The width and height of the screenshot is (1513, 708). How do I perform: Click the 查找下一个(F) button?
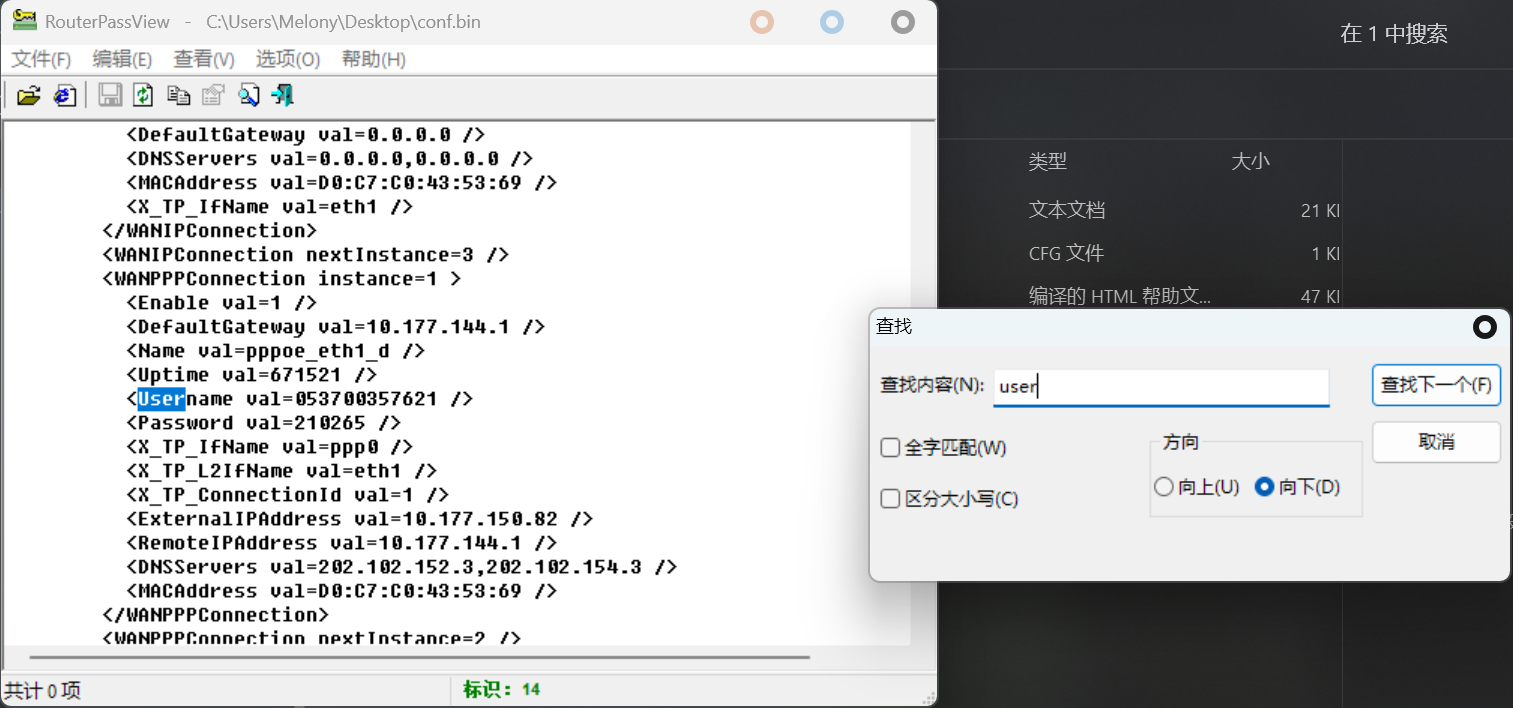[x=1436, y=385]
